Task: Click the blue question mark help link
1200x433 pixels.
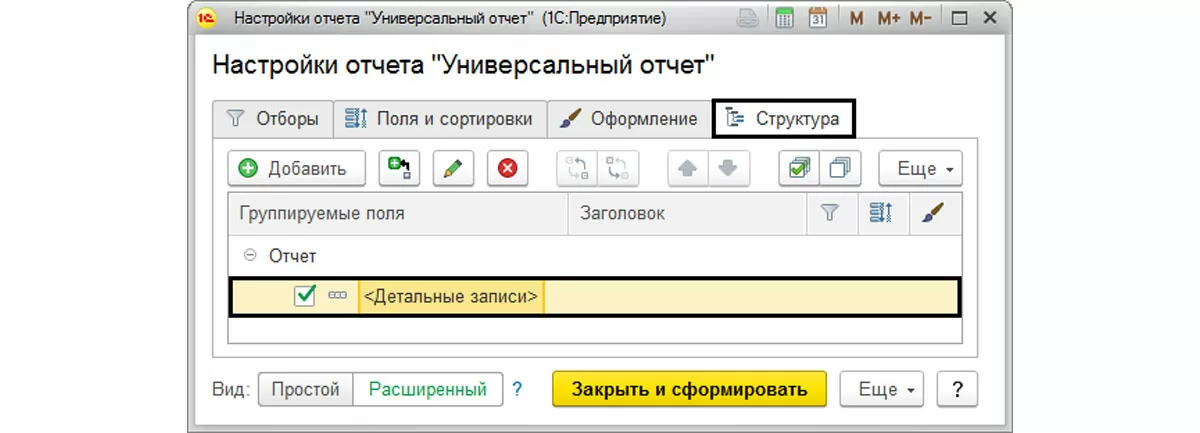Action: 517,389
